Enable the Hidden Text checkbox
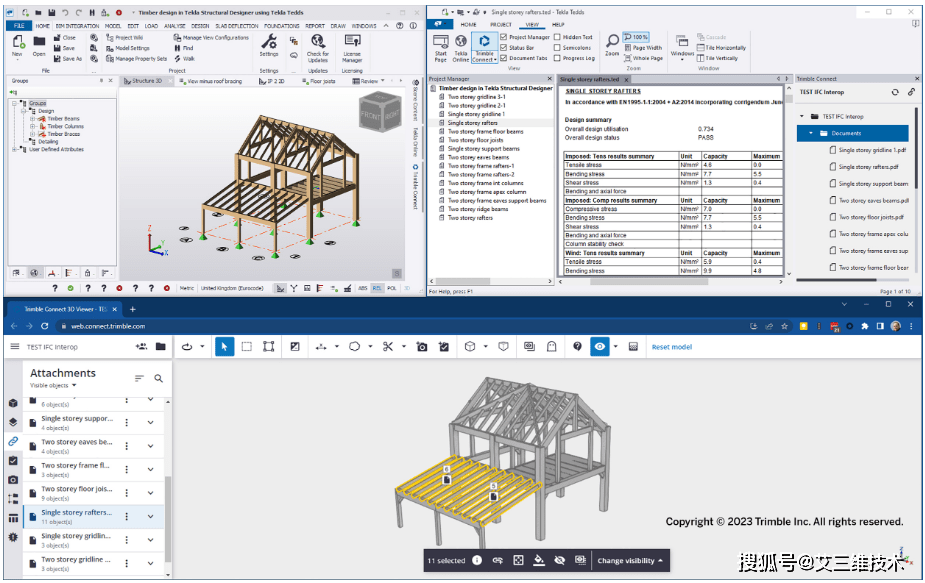The width and height of the screenshot is (925, 583). (x=557, y=37)
